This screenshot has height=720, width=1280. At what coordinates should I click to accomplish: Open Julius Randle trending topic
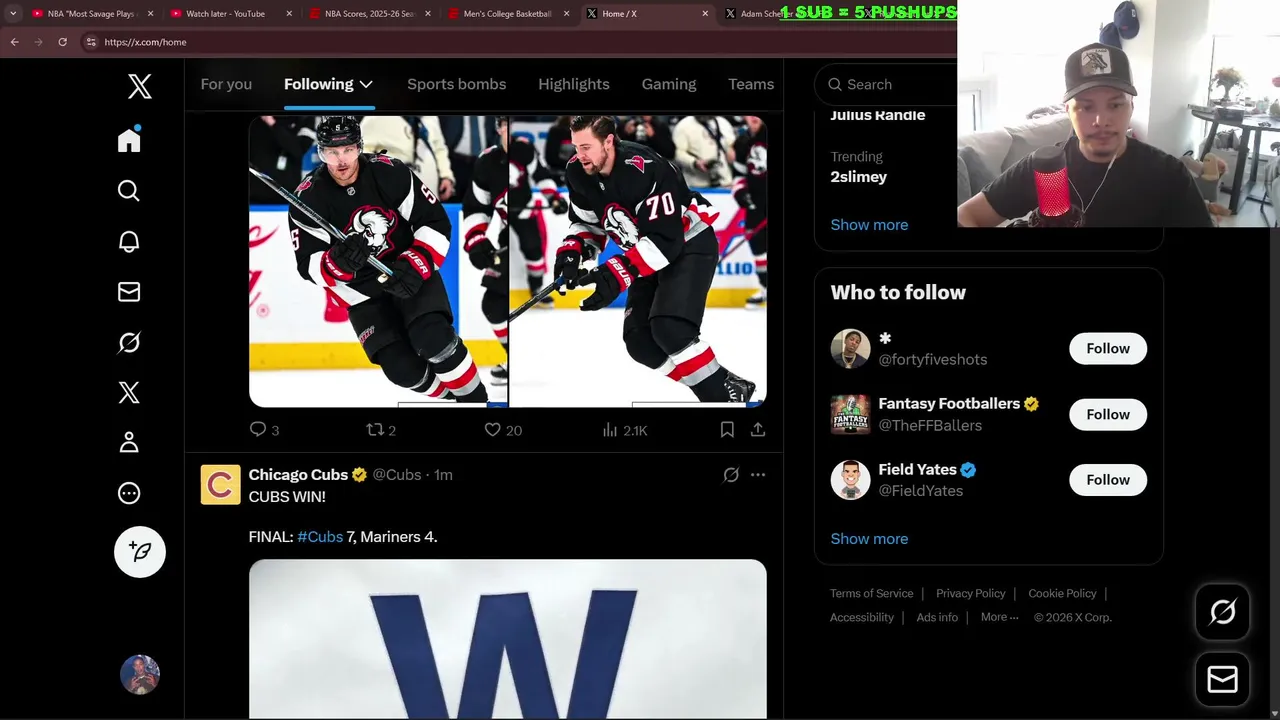tap(878, 115)
